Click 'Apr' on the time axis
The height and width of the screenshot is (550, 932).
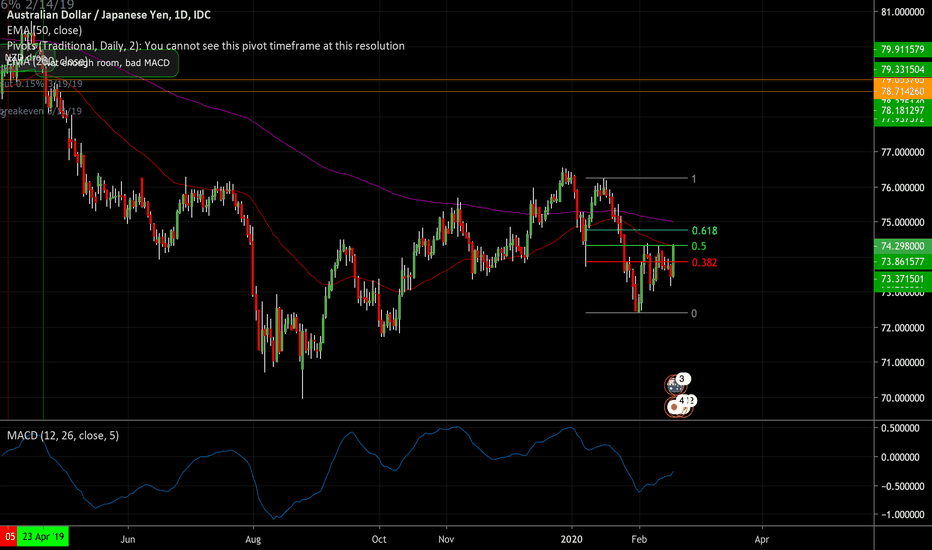click(761, 539)
